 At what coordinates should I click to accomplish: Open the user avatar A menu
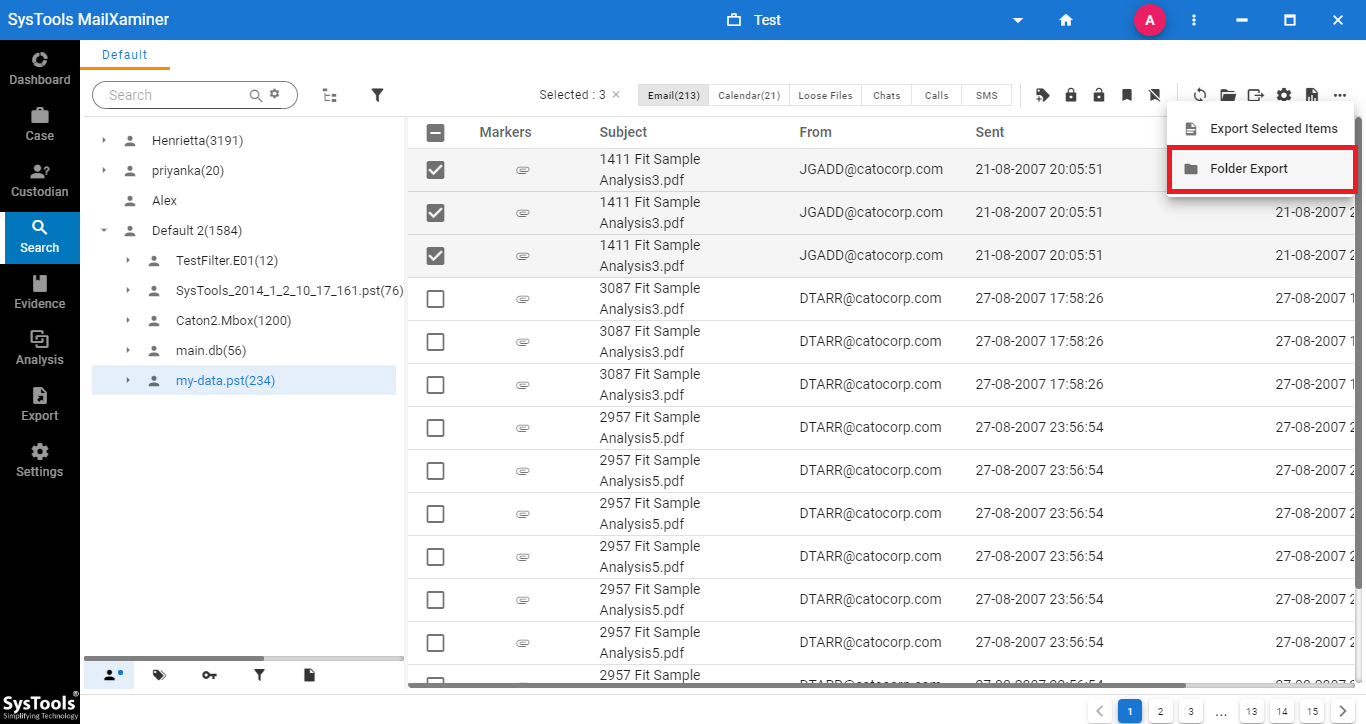coord(1150,20)
